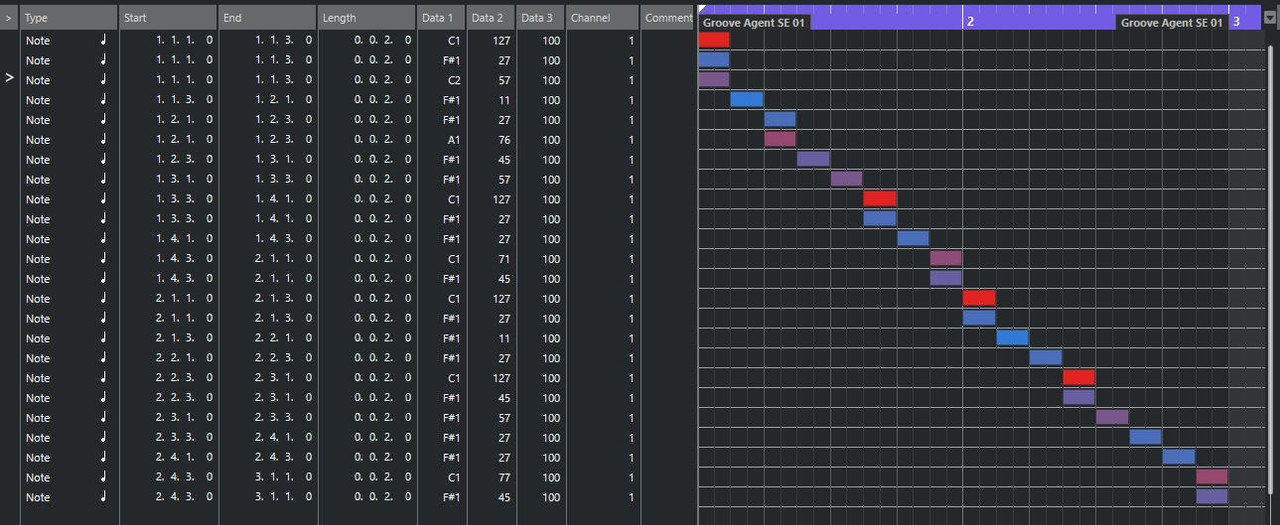The width and height of the screenshot is (1280, 525).
Task: Select the Data 2 value '76'
Action: tap(504, 139)
